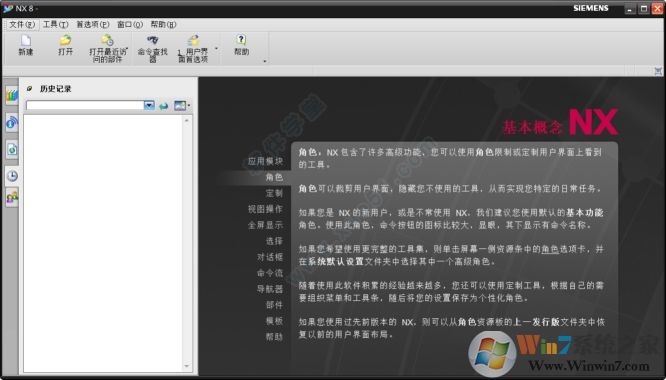
Task: Select the 对话框 topic
Action: tap(270, 257)
